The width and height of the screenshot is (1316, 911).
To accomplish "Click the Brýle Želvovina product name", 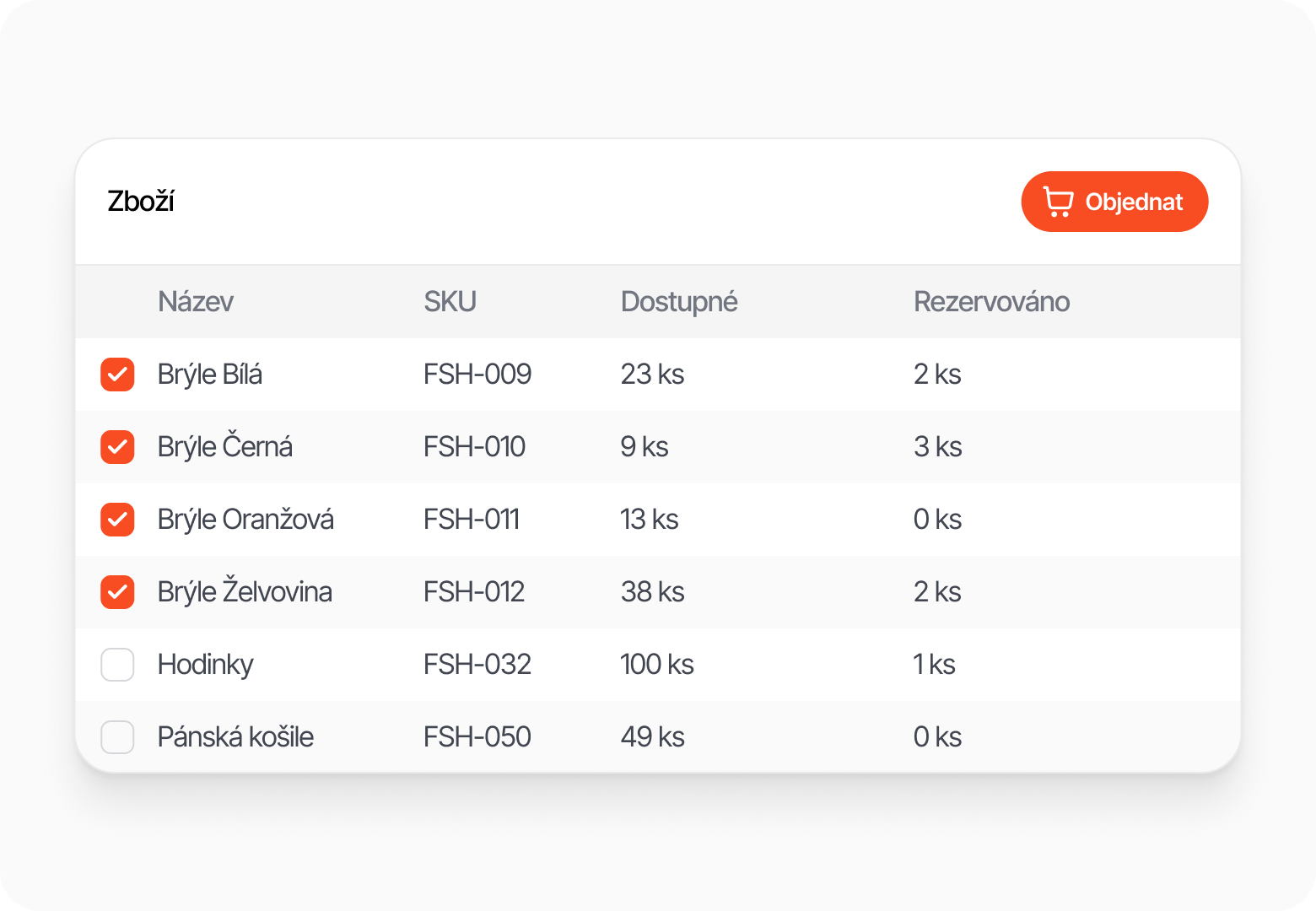I will (x=245, y=592).
